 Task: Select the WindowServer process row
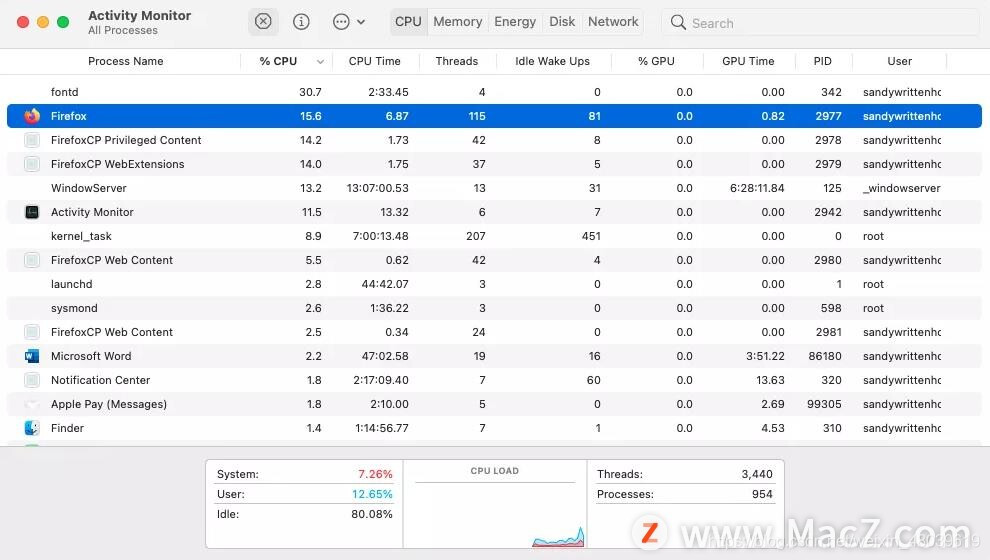(x=494, y=188)
